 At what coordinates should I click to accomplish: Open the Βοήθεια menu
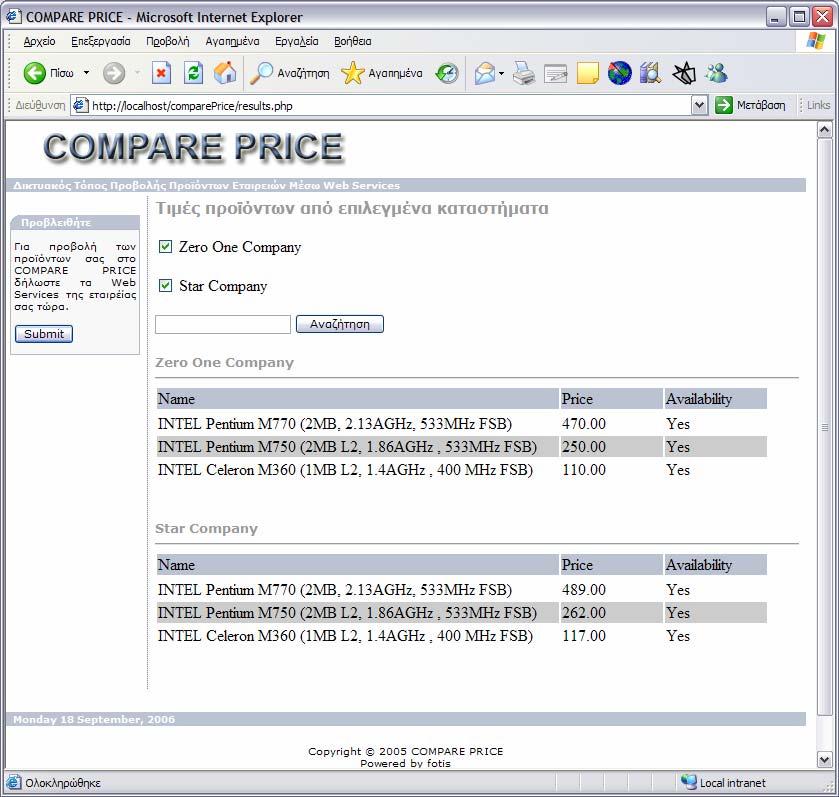tap(353, 41)
